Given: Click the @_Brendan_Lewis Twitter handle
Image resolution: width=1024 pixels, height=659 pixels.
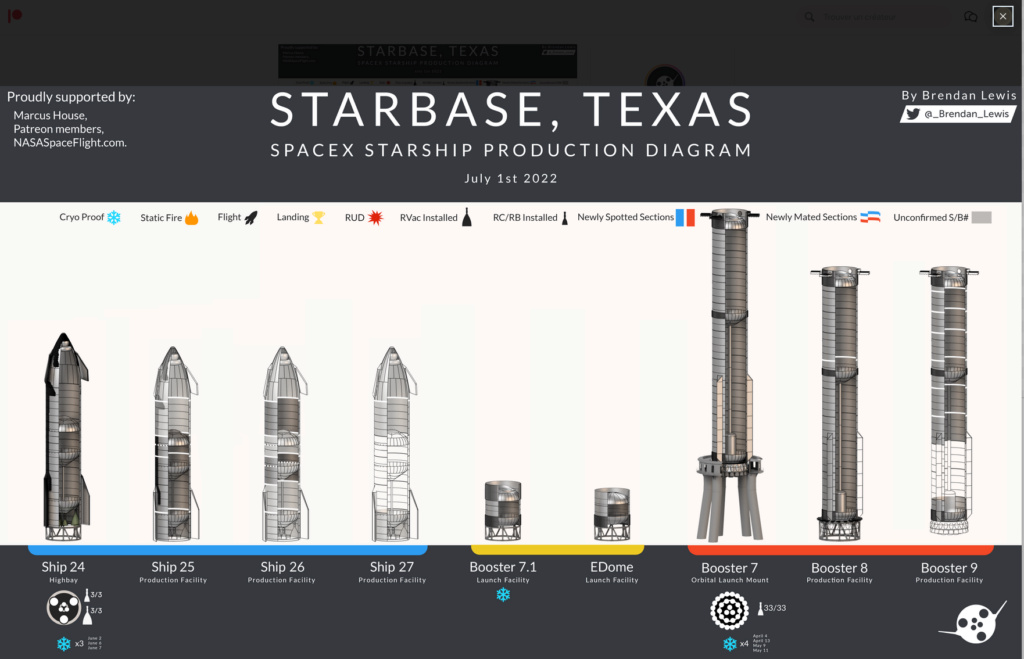Looking at the screenshot, I should (x=967, y=114).
